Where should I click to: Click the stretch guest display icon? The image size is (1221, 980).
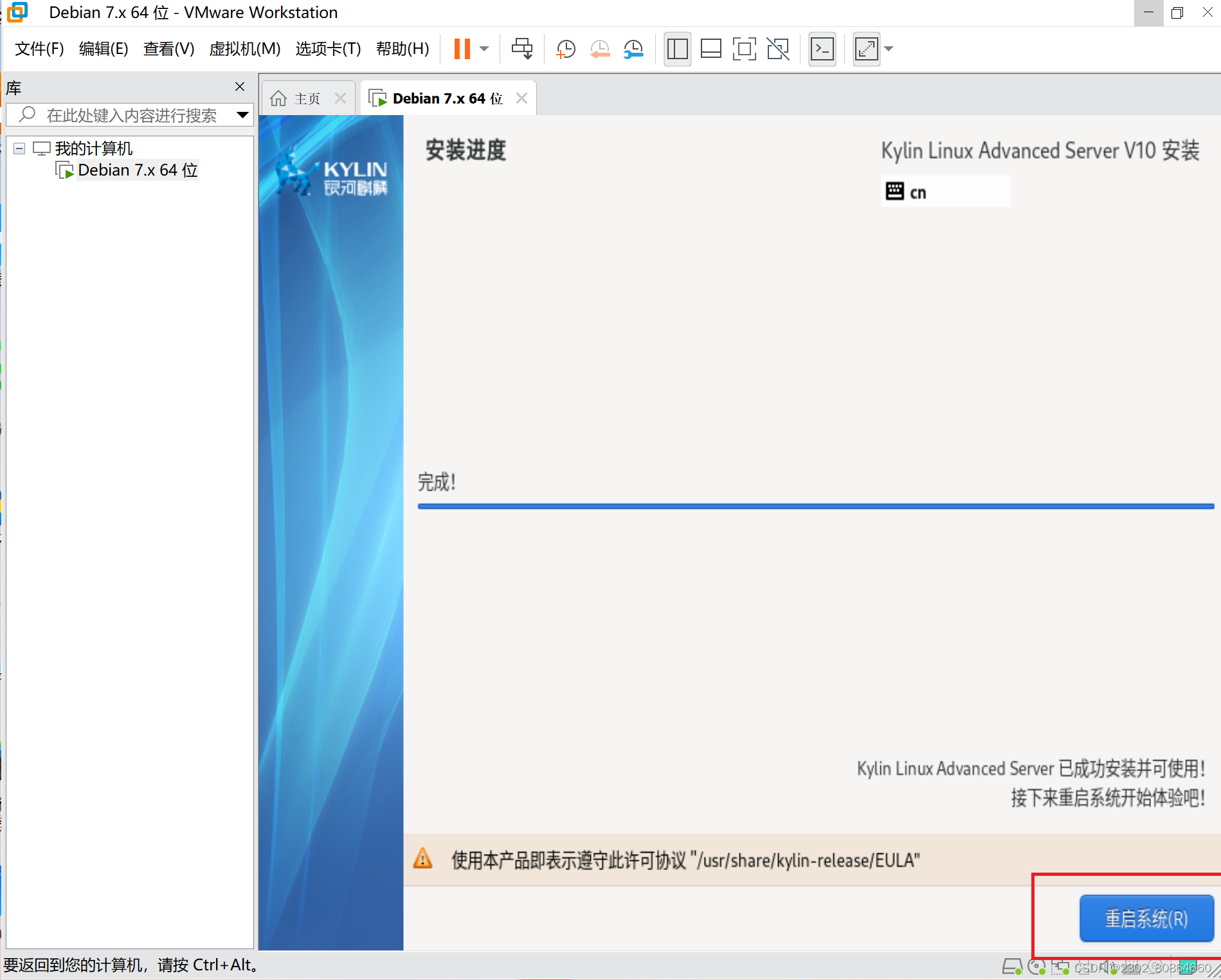(866, 49)
